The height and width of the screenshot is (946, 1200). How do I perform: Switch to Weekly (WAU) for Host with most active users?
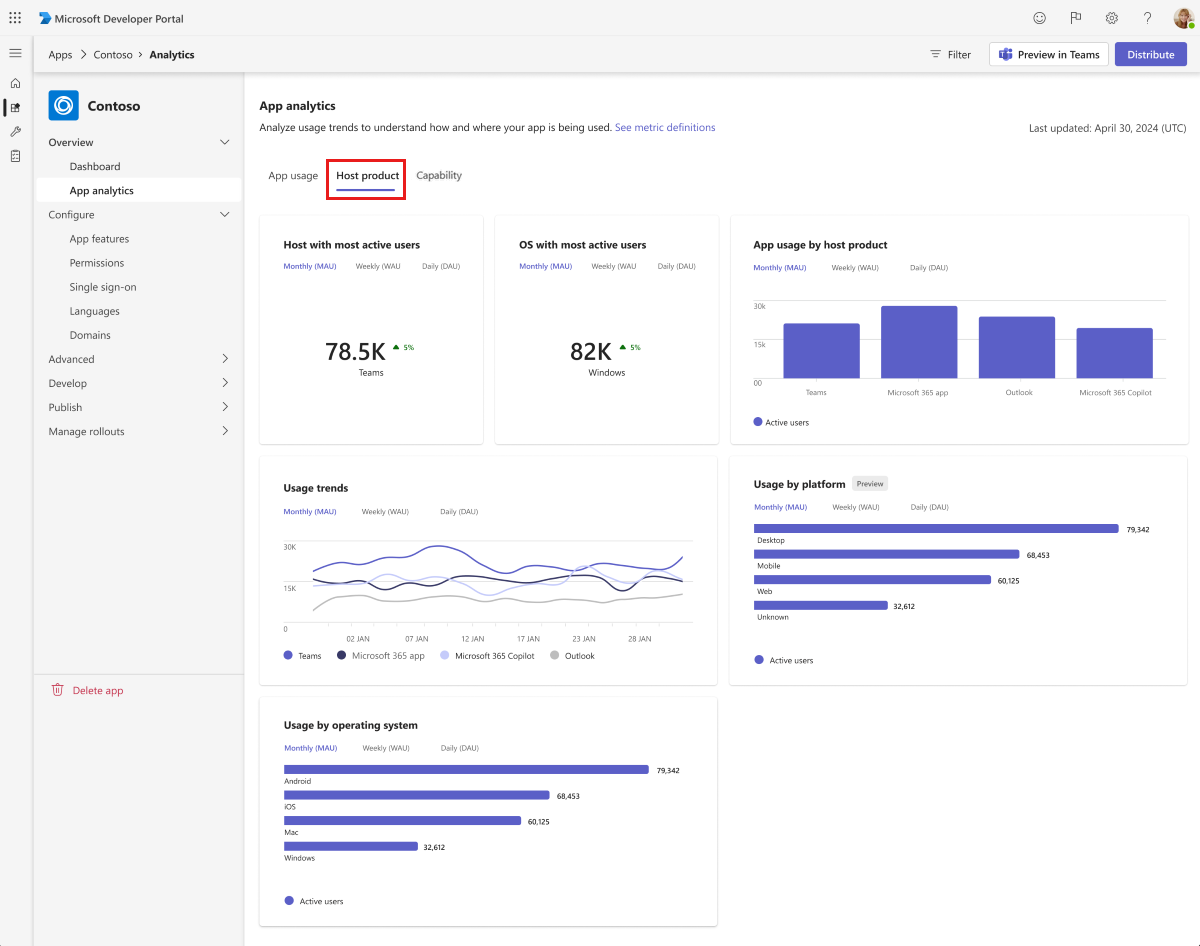tap(377, 266)
